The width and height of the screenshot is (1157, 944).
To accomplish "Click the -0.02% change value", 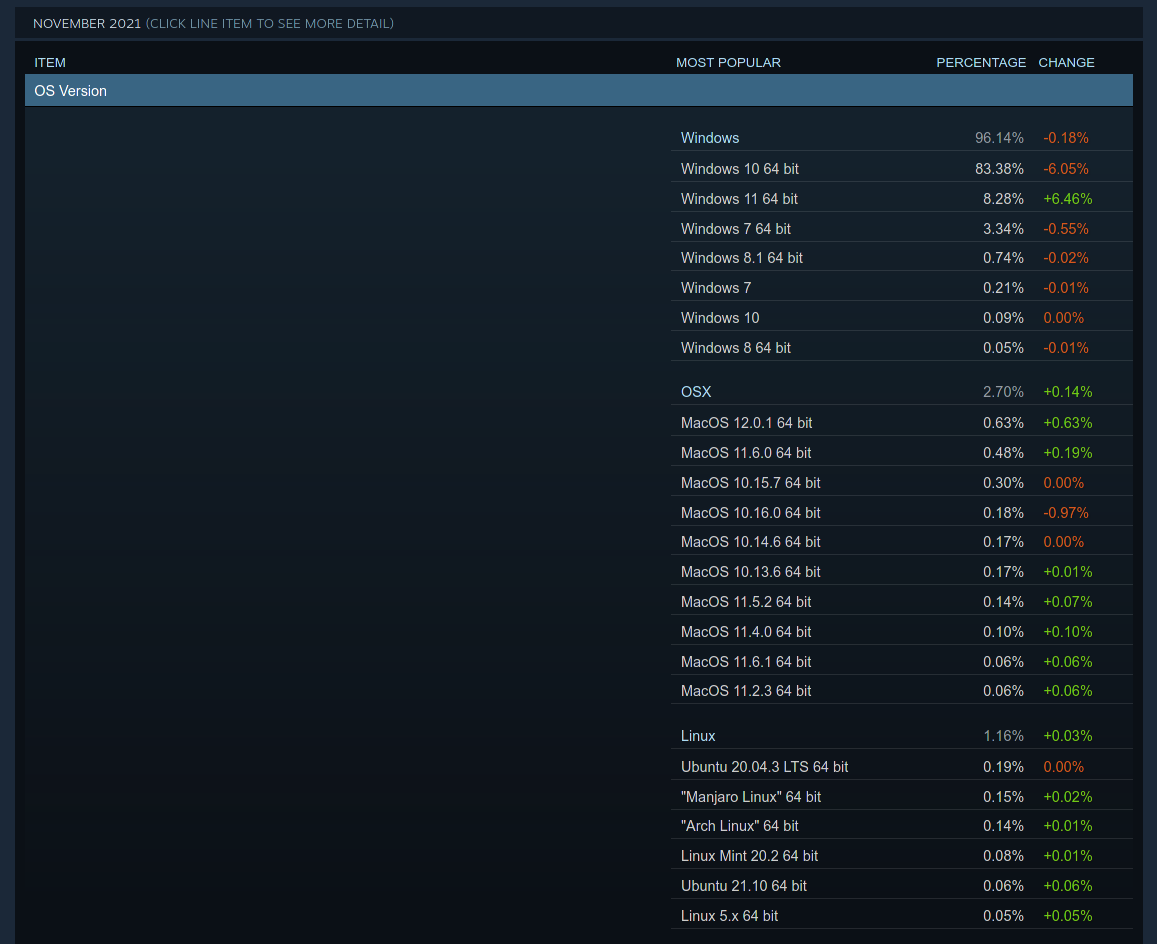I will click(1066, 258).
